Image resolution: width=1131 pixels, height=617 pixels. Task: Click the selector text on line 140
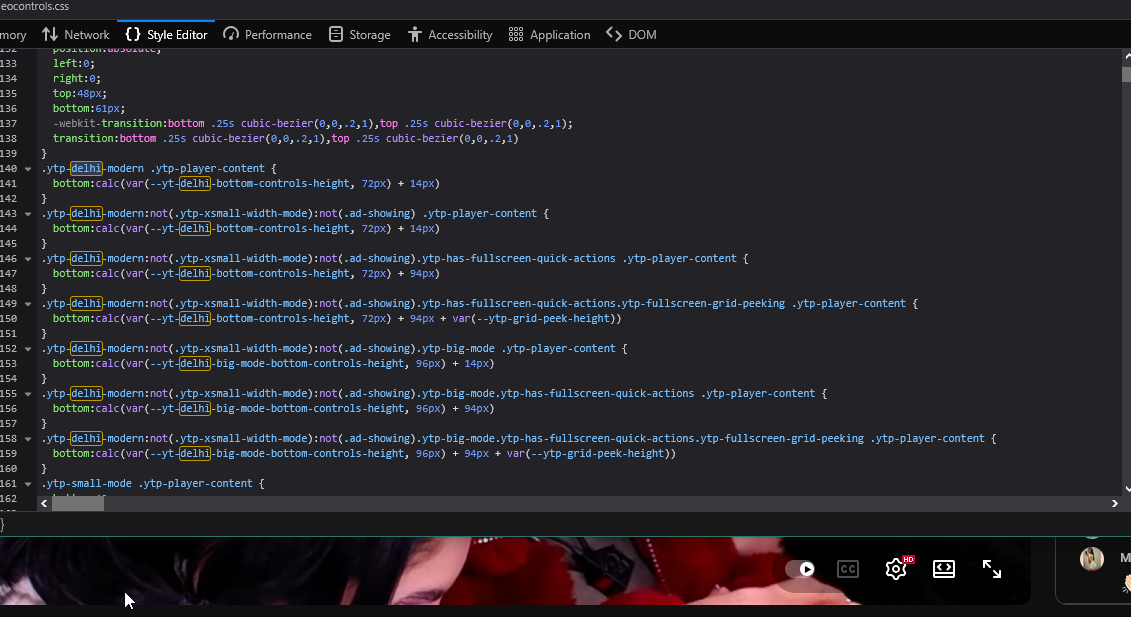tap(159, 169)
